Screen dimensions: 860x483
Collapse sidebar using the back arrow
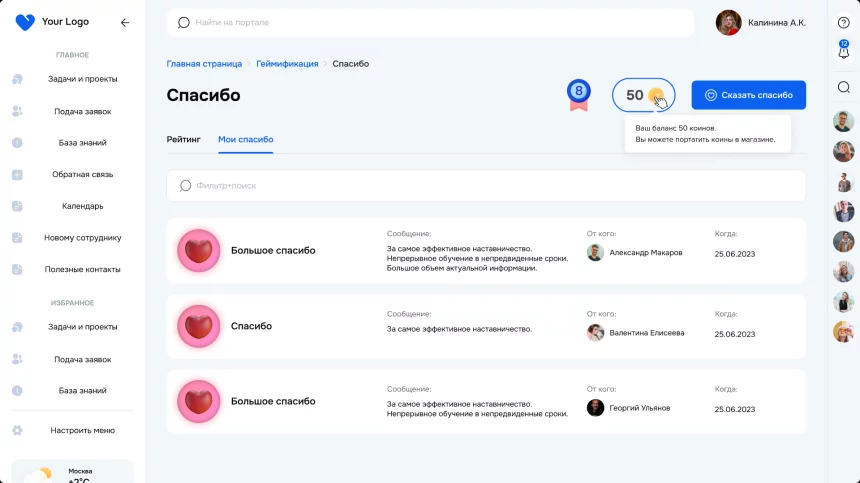tap(125, 22)
